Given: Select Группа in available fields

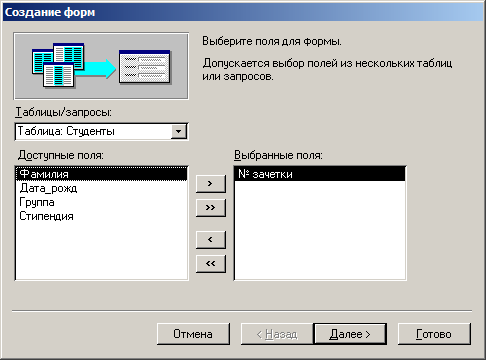Looking at the screenshot, I should tap(101, 202).
